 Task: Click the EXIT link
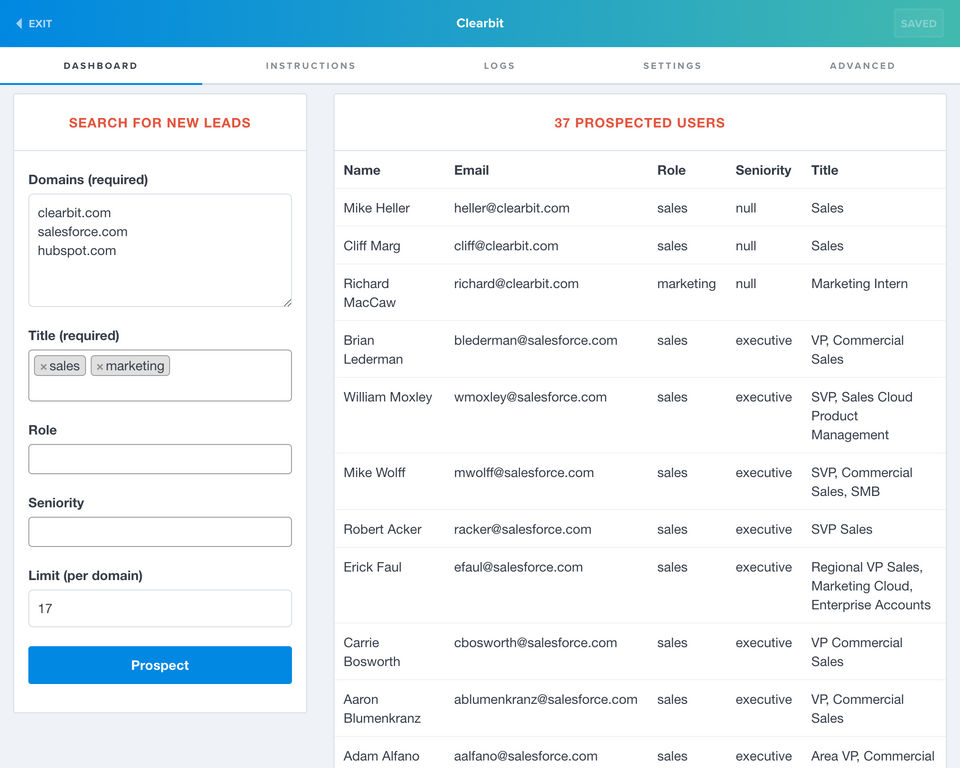[34, 23]
